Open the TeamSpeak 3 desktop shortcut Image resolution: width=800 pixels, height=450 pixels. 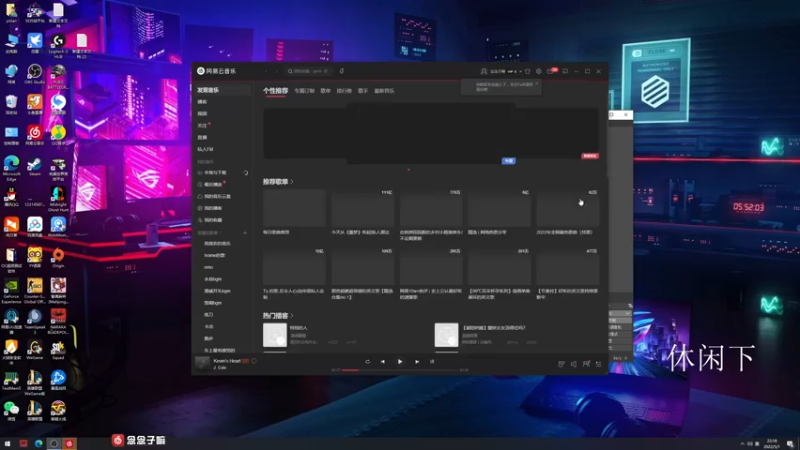pos(34,321)
